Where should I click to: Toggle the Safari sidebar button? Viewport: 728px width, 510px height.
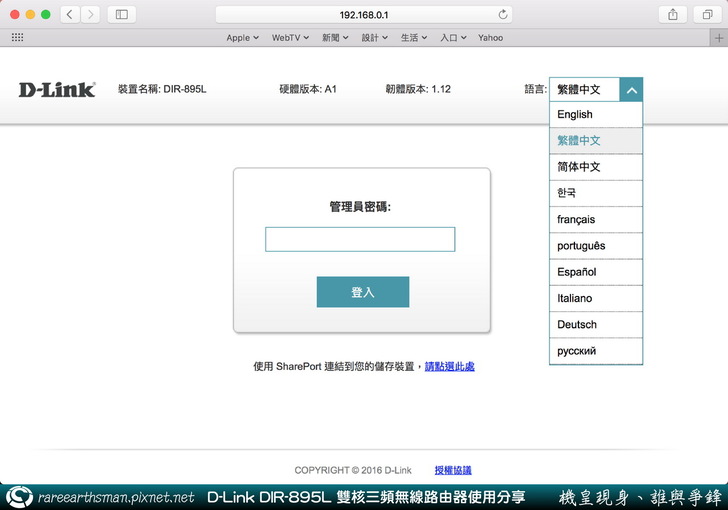click(x=122, y=14)
